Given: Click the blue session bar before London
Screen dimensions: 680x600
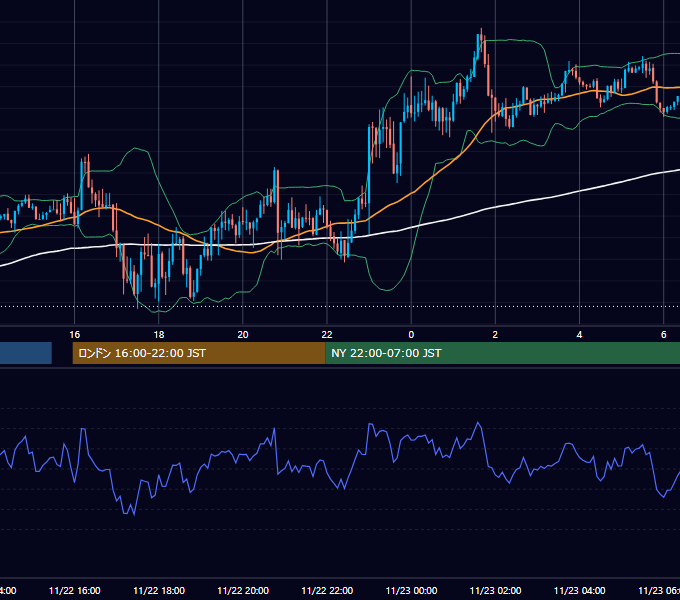Looking at the screenshot, I should tap(26, 353).
